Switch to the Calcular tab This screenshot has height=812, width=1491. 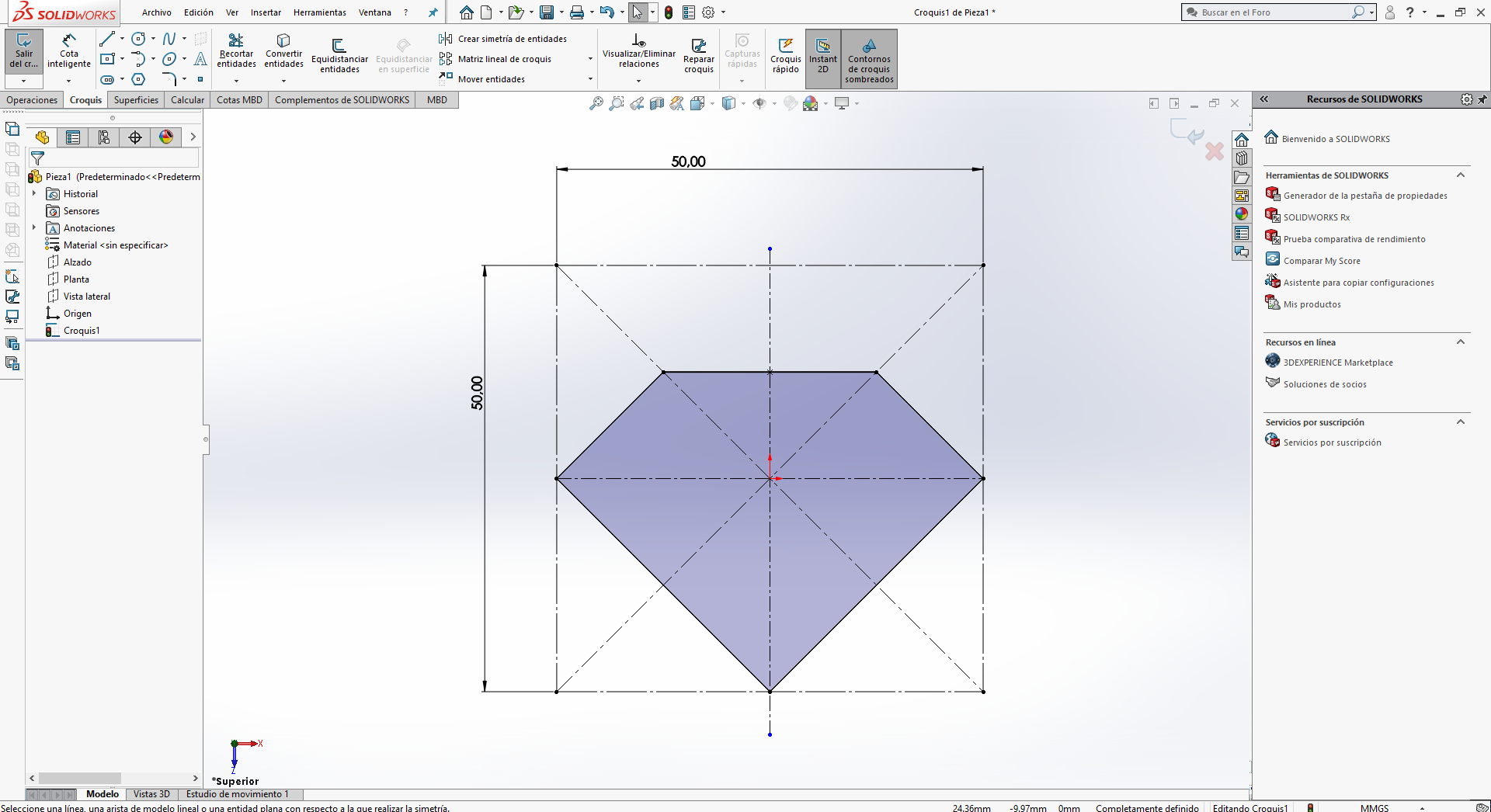(187, 100)
